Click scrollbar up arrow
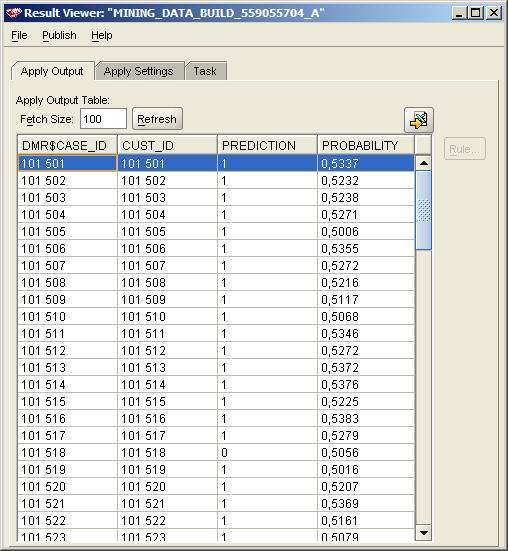The image size is (508, 551). pos(423,163)
